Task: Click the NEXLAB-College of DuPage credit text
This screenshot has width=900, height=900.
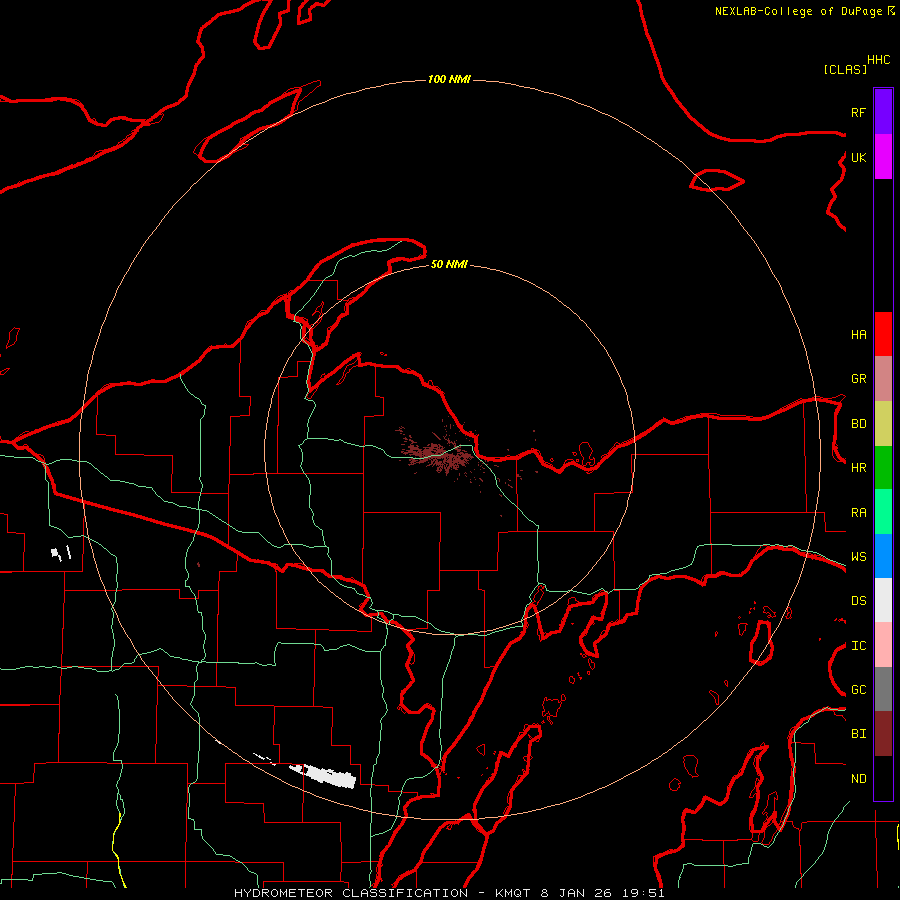Action: [x=798, y=11]
